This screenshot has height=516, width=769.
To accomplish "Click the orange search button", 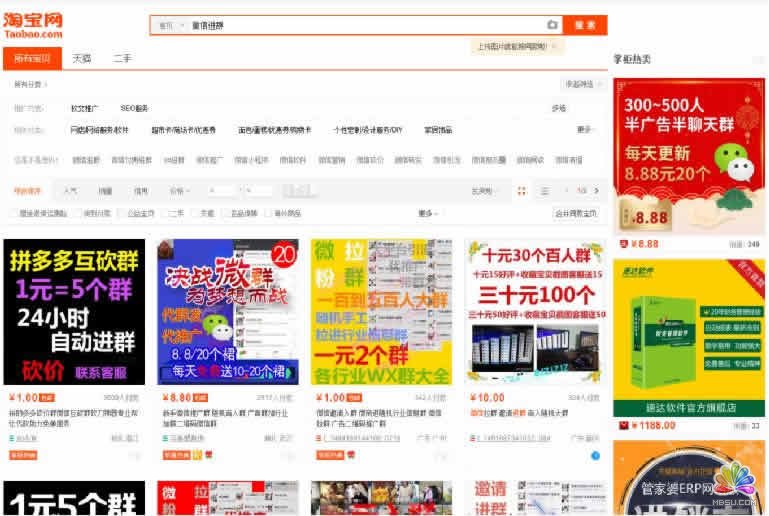I will 584,25.
